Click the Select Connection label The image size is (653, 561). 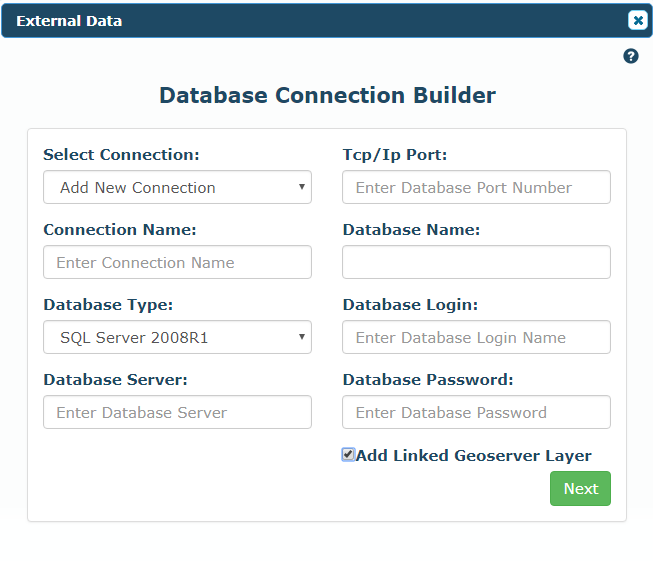click(x=121, y=155)
